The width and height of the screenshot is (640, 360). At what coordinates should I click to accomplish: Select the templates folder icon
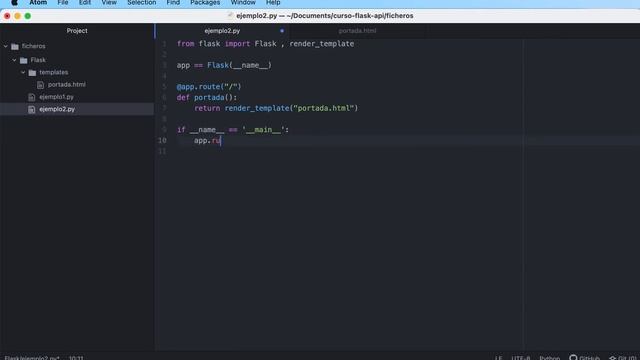coord(32,73)
